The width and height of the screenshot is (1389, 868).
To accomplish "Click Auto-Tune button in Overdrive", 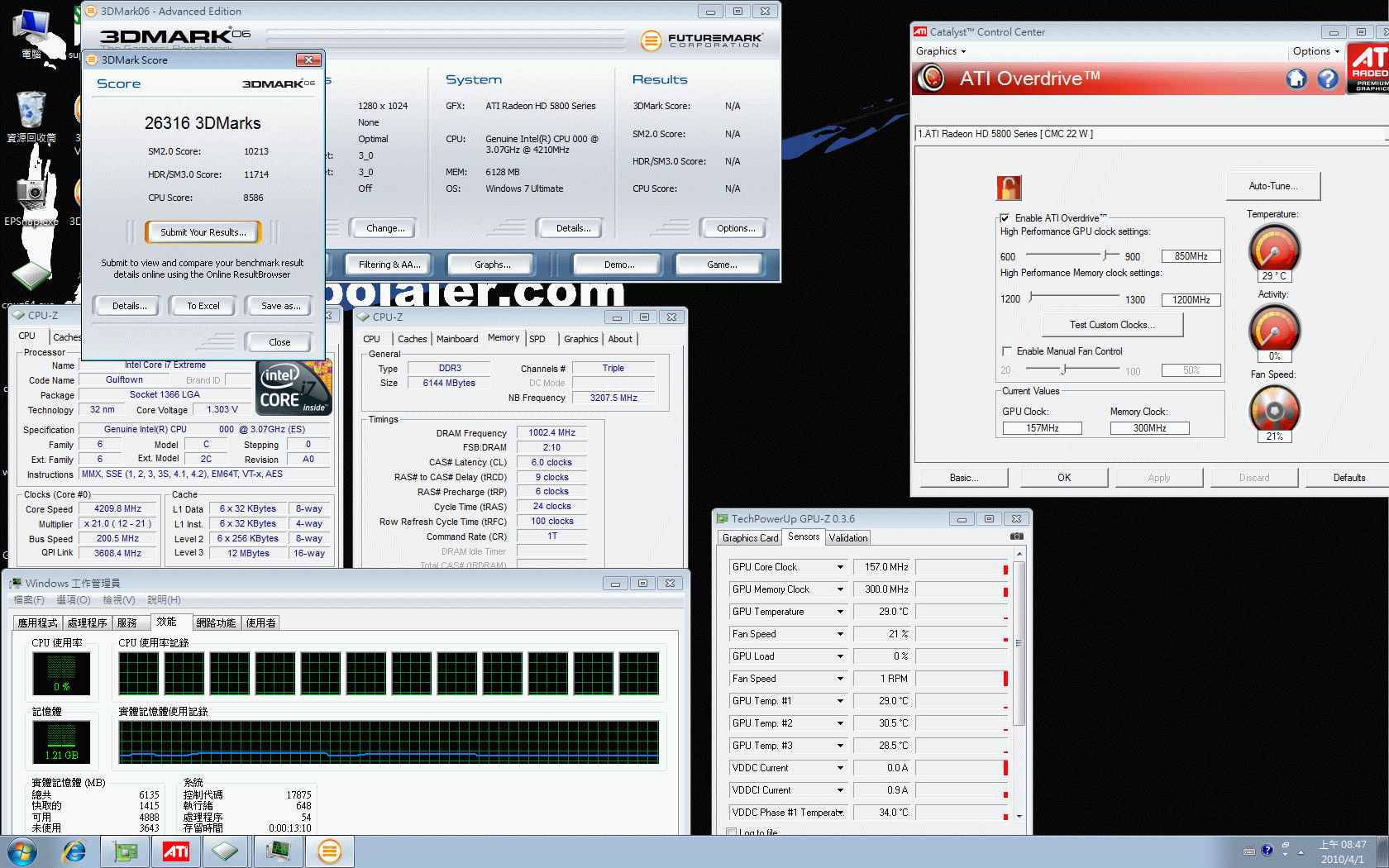I will pyautogui.click(x=1273, y=186).
